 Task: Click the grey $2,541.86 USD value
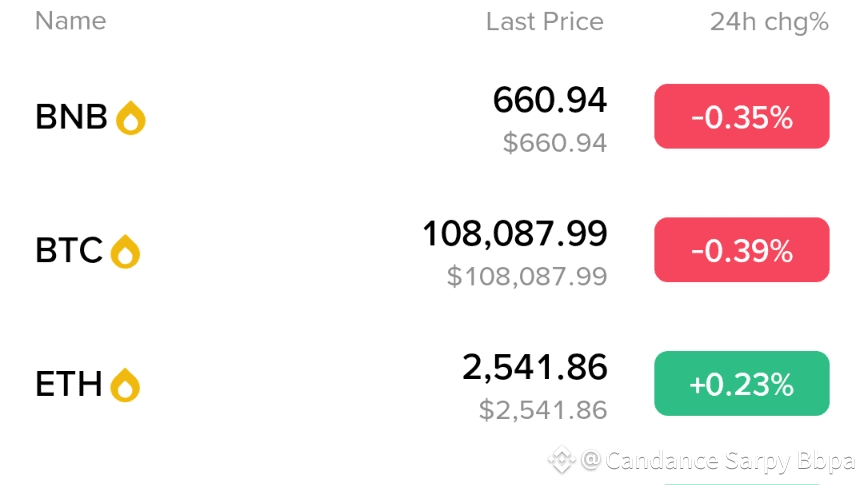click(x=542, y=409)
